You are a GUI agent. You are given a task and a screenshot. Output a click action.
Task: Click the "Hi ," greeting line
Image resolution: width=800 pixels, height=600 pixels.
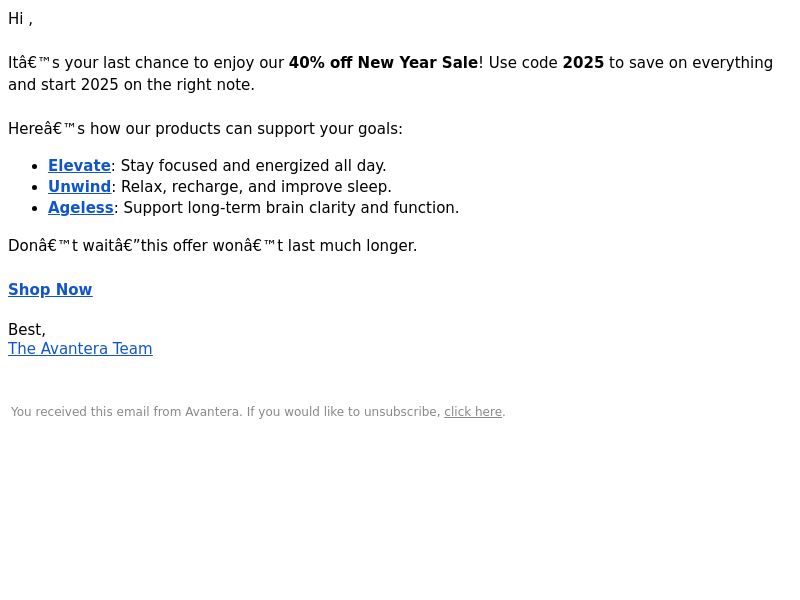coord(20,19)
